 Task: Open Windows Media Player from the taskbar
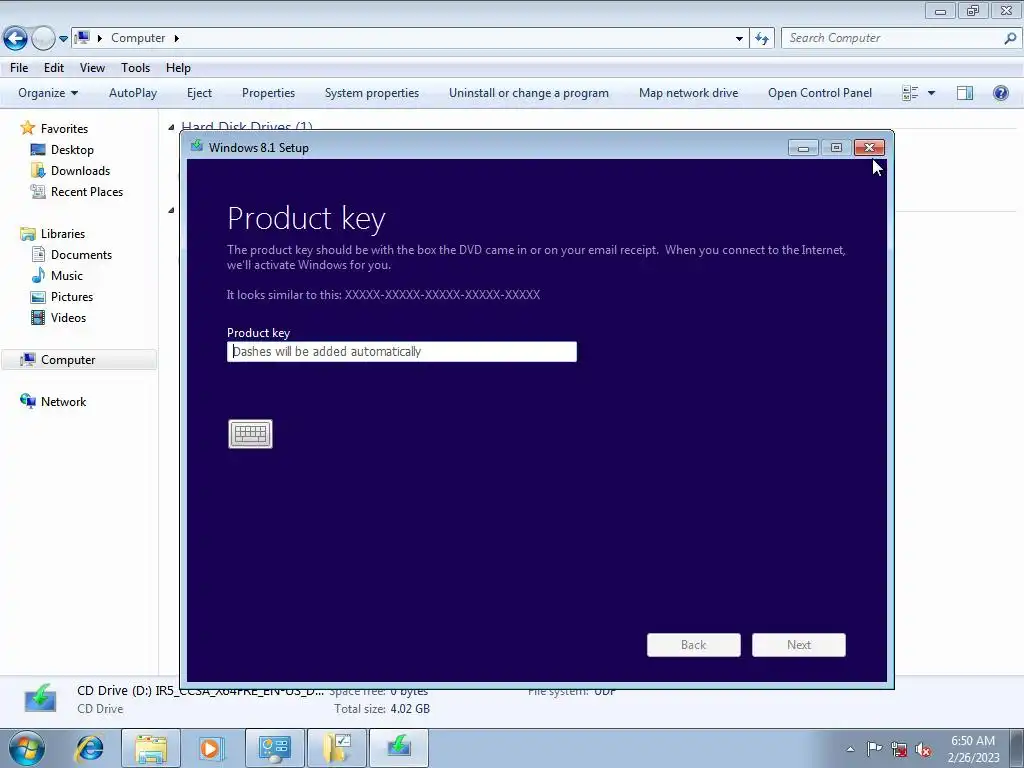coord(212,748)
